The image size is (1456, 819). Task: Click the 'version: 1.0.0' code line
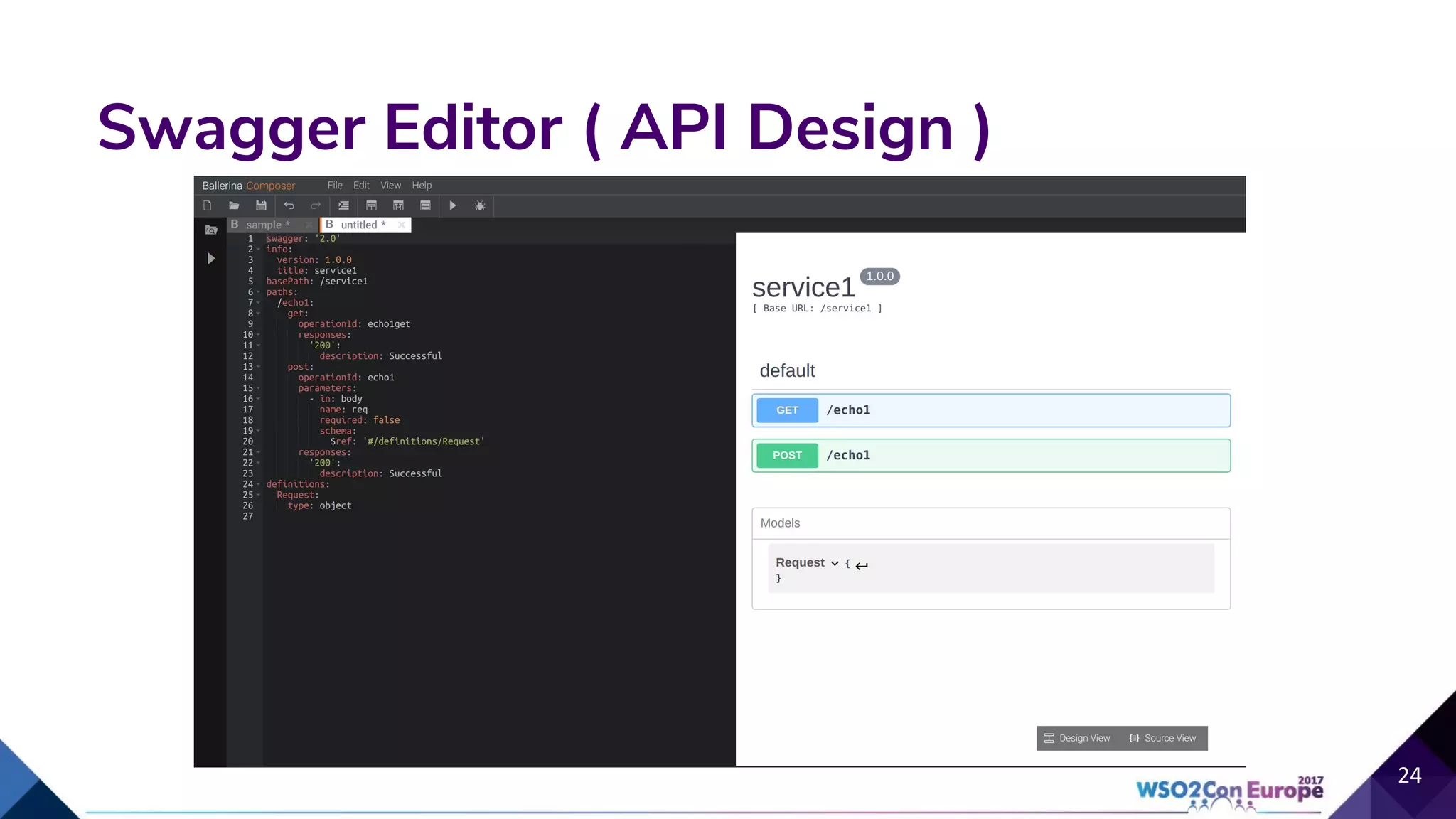pyautogui.click(x=314, y=260)
